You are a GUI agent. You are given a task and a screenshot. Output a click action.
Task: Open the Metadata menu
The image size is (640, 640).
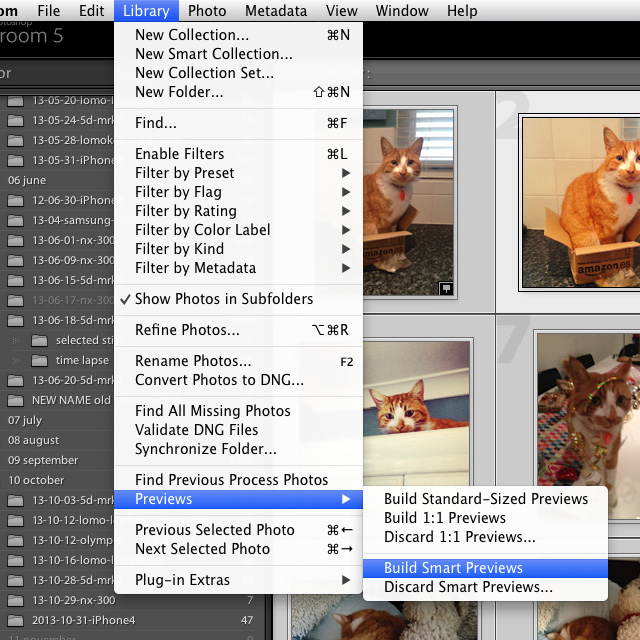click(276, 11)
